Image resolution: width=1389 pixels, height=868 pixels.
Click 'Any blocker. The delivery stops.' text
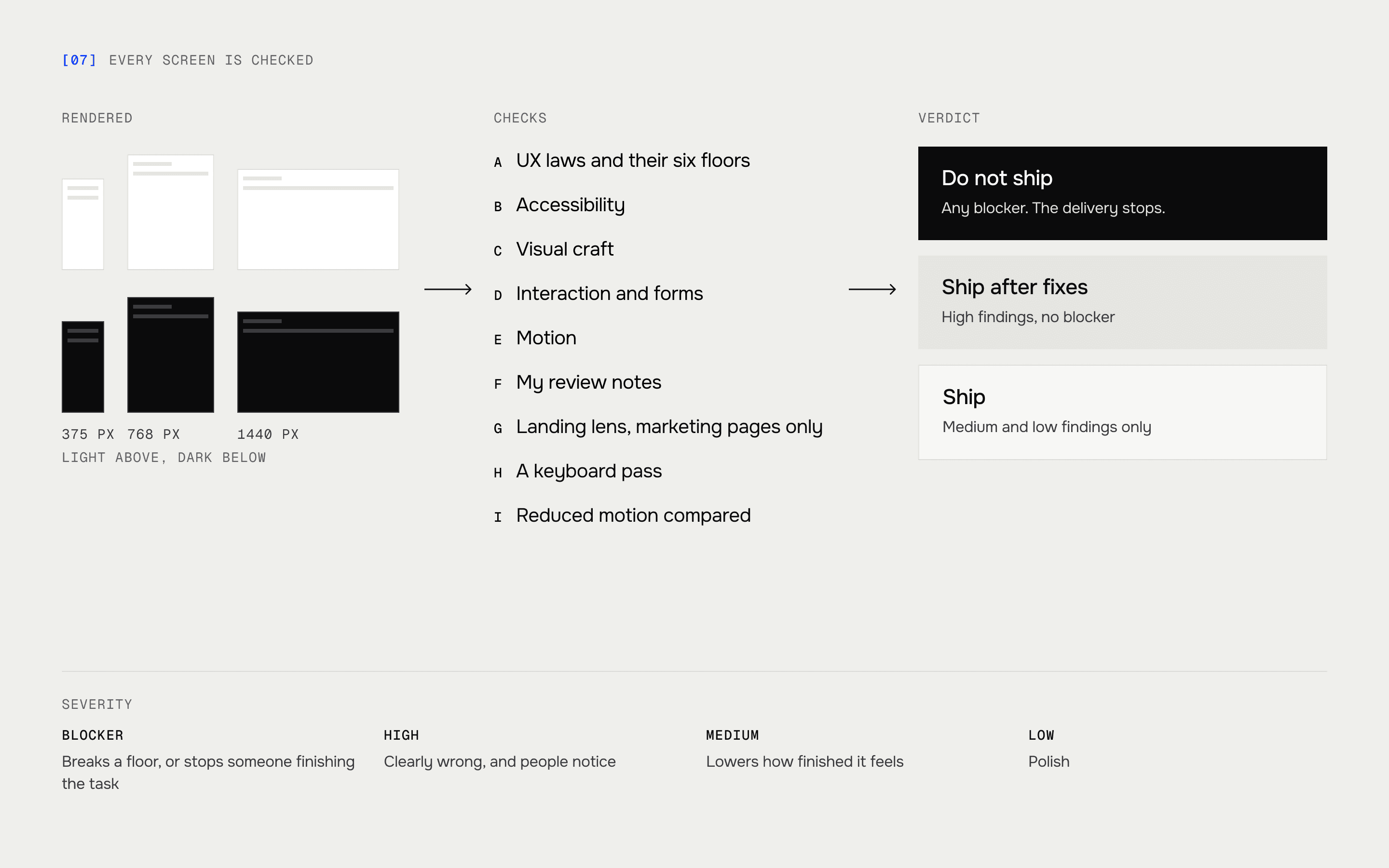click(1053, 208)
